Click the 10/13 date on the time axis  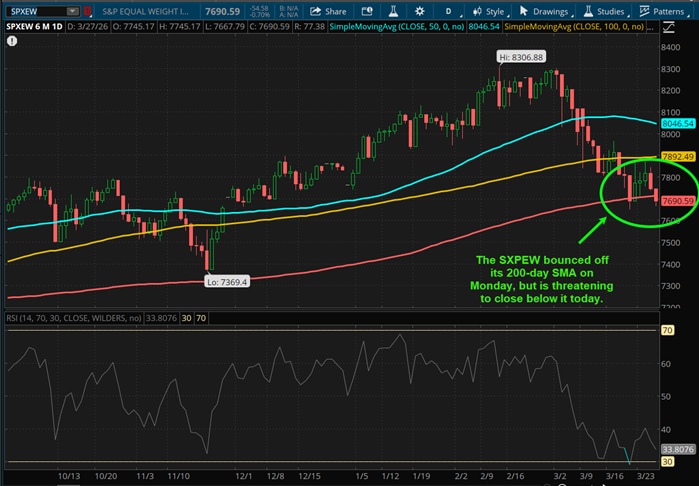pos(69,476)
